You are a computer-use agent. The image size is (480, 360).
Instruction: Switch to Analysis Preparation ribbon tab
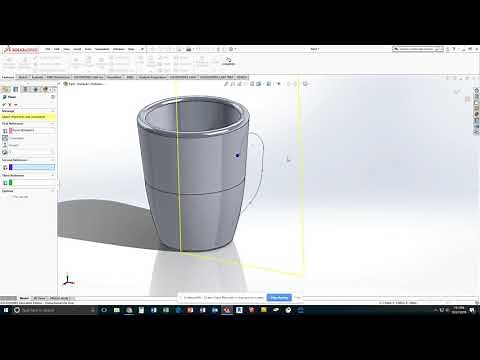point(152,77)
